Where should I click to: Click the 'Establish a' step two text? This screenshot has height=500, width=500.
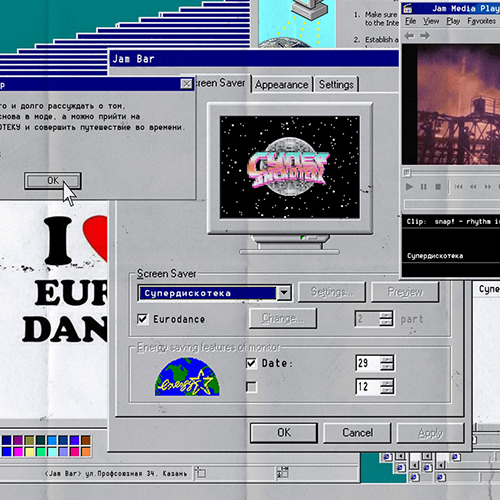(x=382, y=40)
